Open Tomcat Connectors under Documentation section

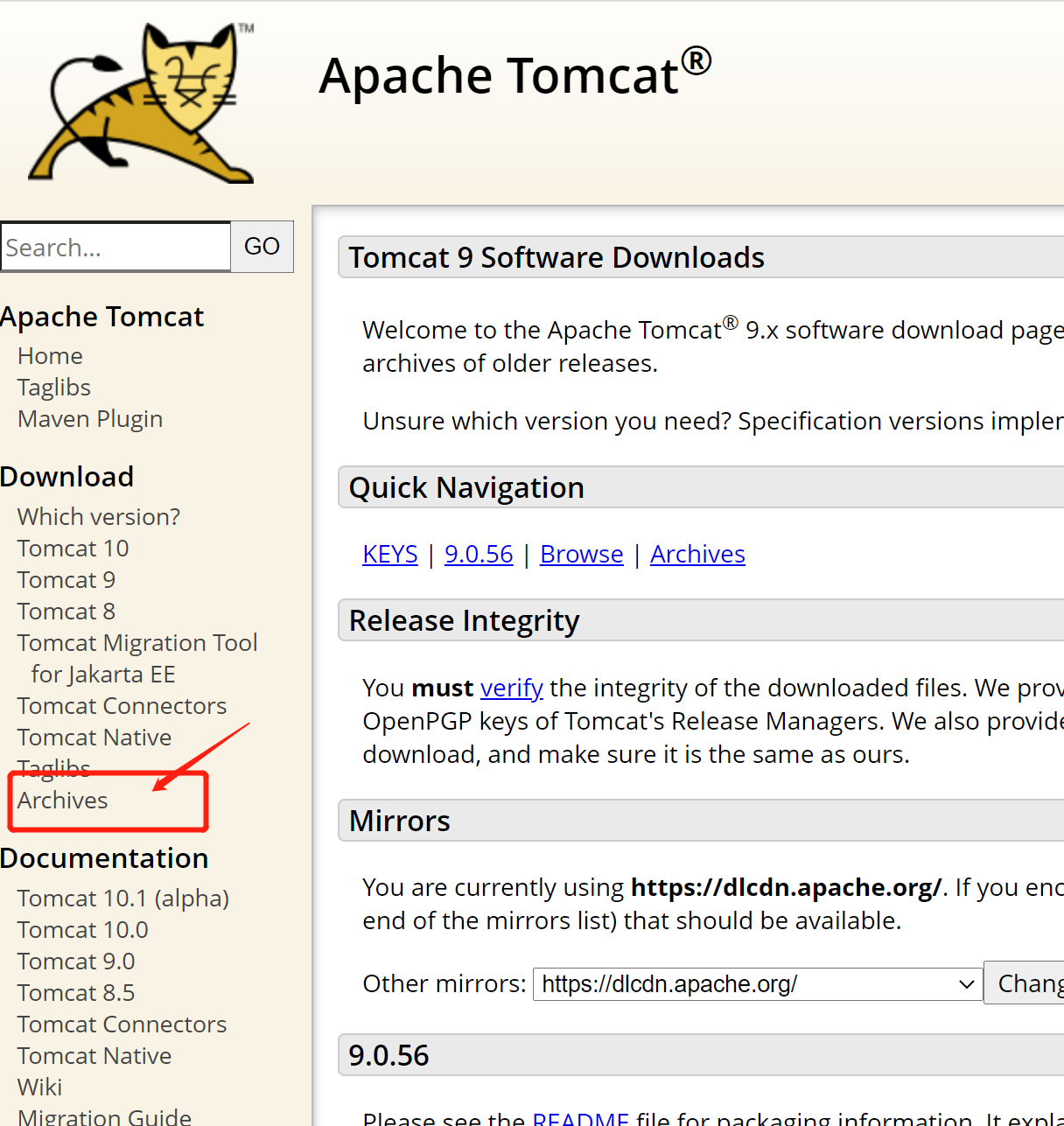tap(122, 1025)
